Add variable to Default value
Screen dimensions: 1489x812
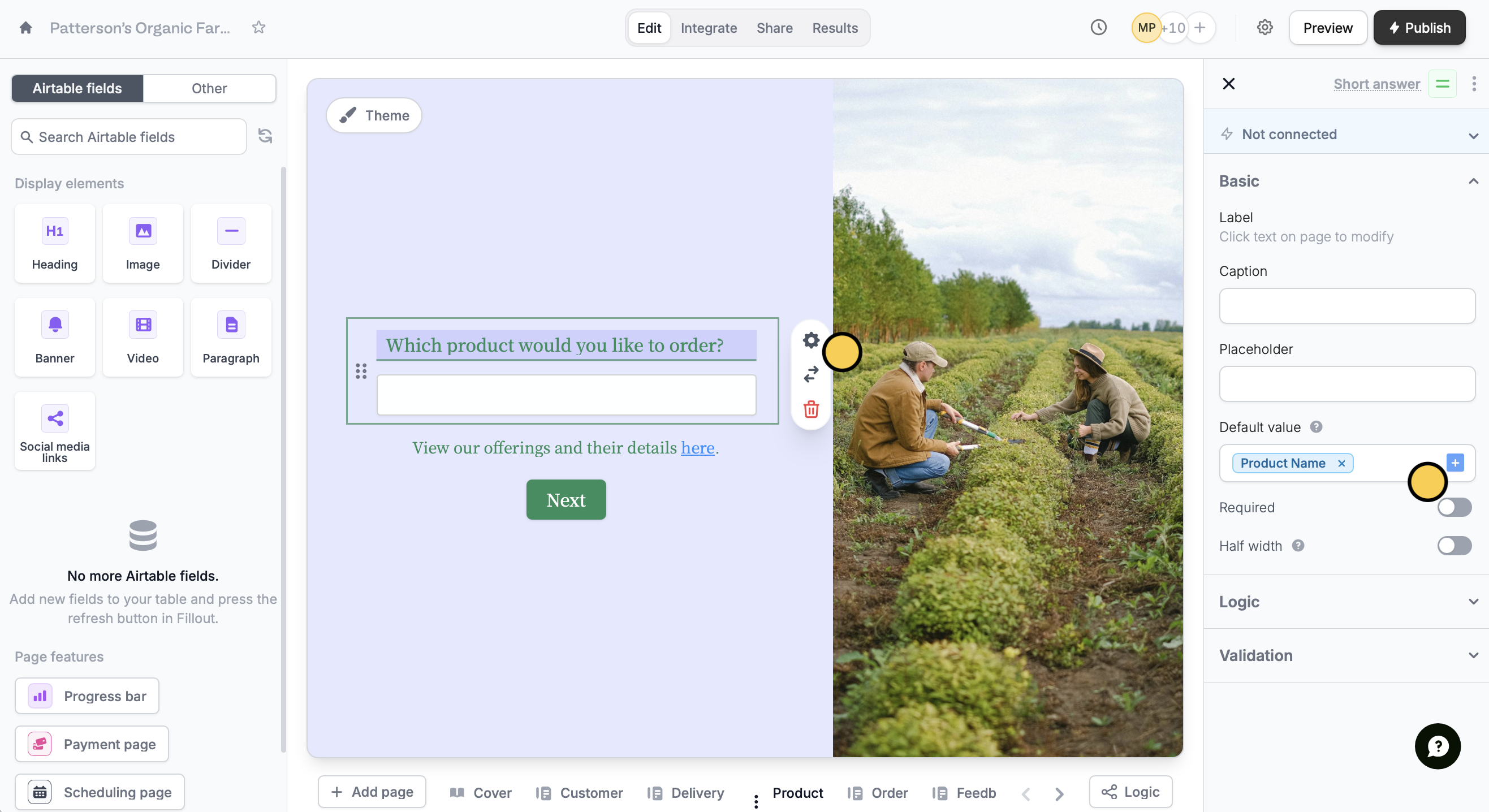click(1455, 463)
